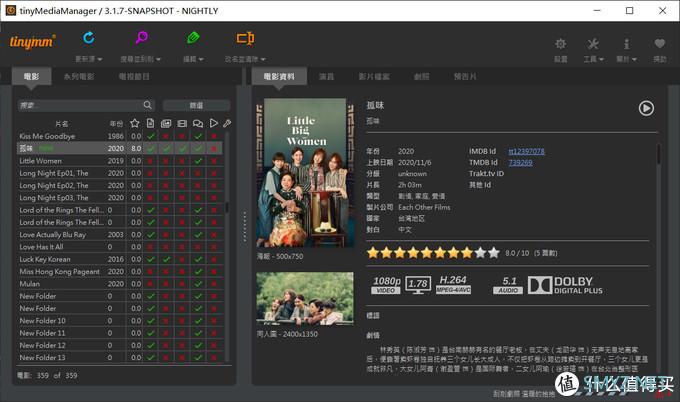Click the title column header
The height and width of the screenshot is (402, 680).
62,124
